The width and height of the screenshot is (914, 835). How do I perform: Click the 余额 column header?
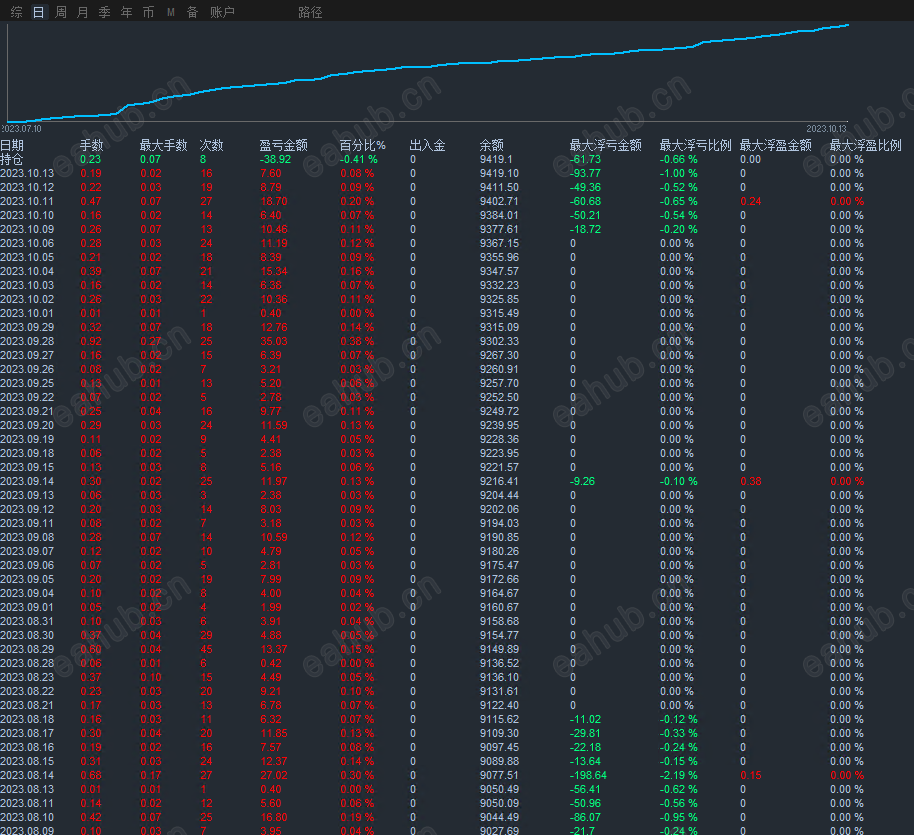pyautogui.click(x=491, y=145)
